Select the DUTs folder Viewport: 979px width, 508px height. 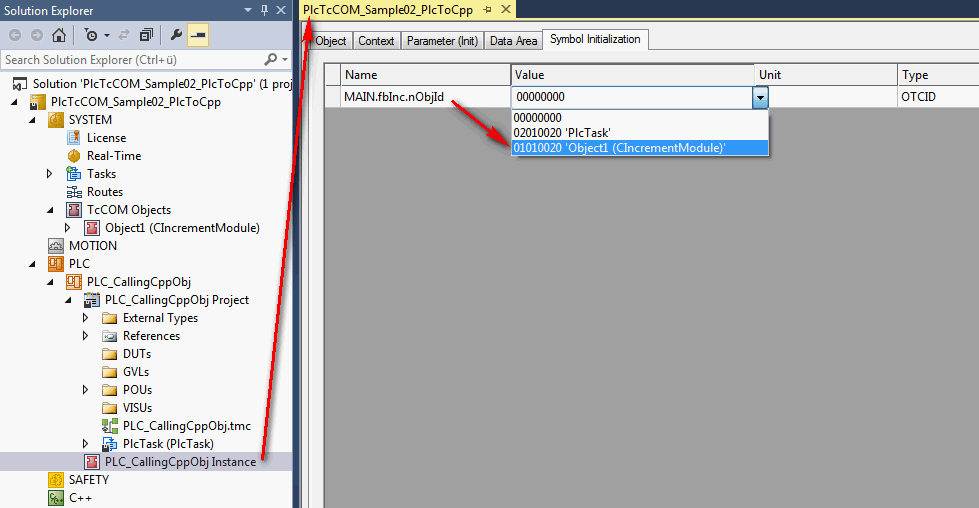click(127, 354)
